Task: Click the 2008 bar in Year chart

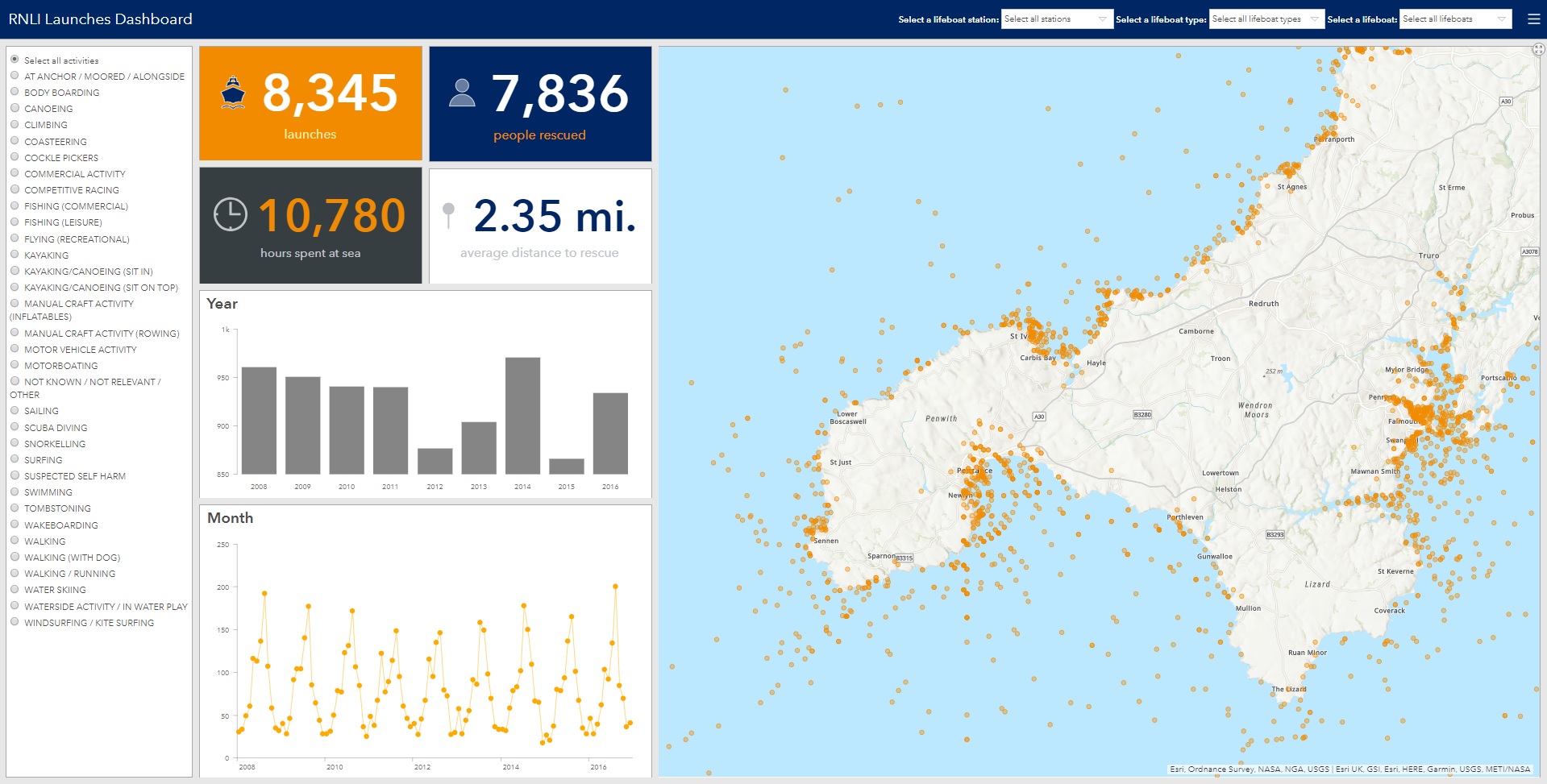Action: [259, 421]
